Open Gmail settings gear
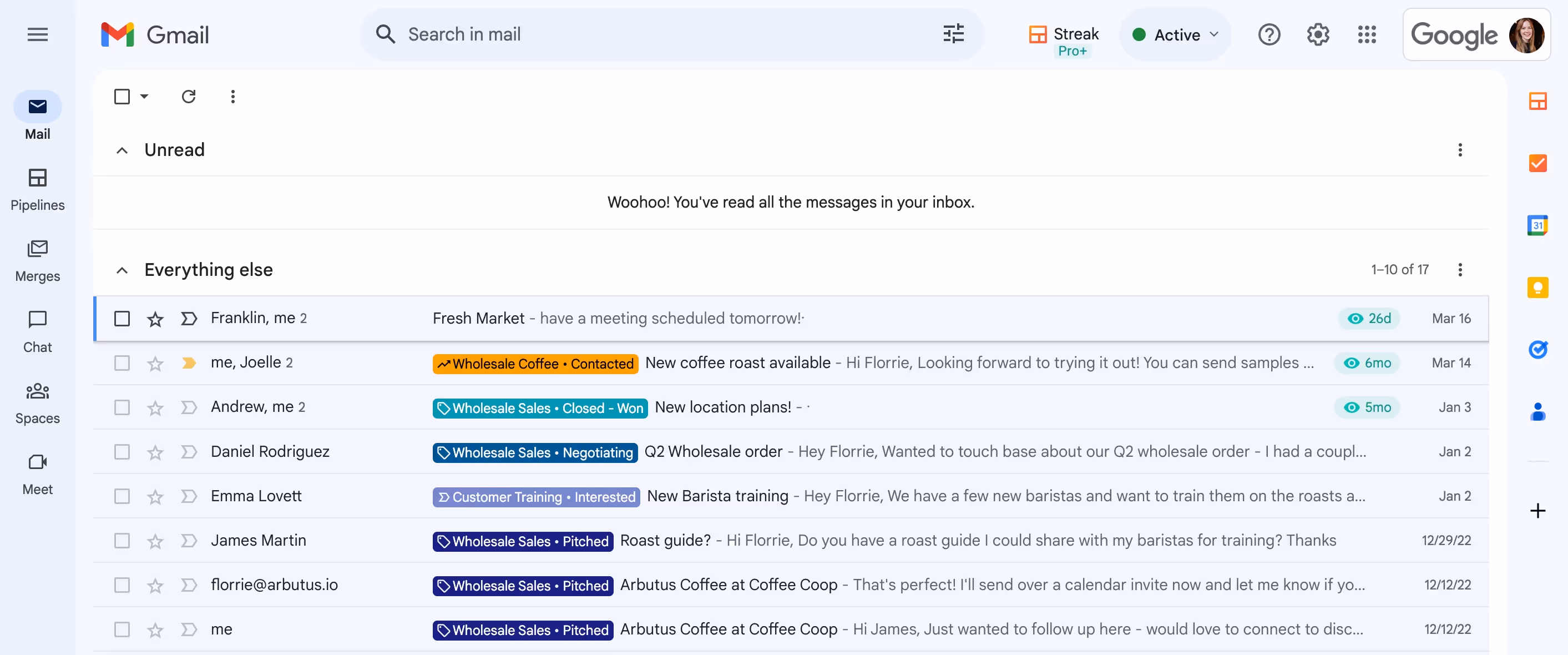 1318,35
